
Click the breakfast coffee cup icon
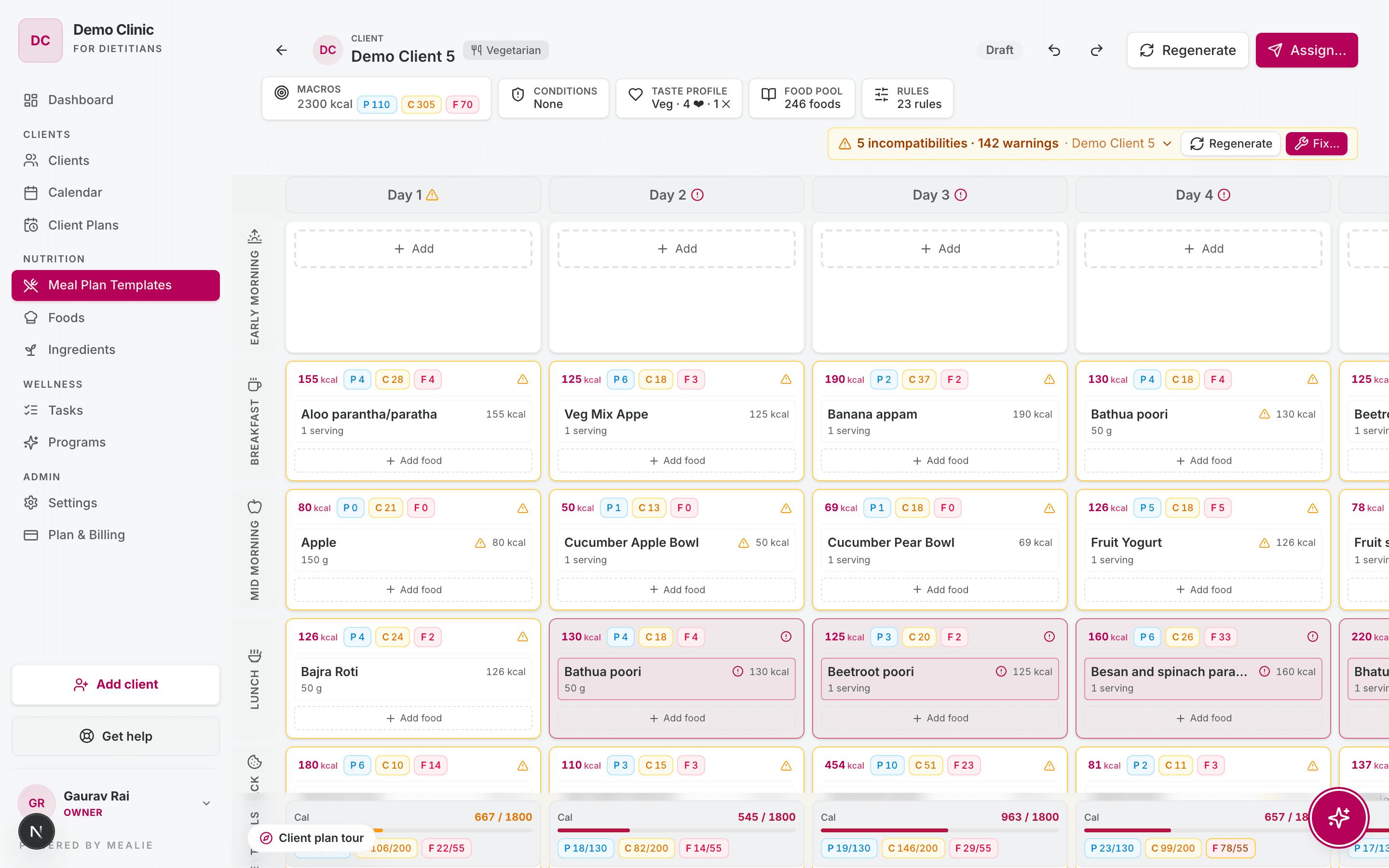(254, 384)
